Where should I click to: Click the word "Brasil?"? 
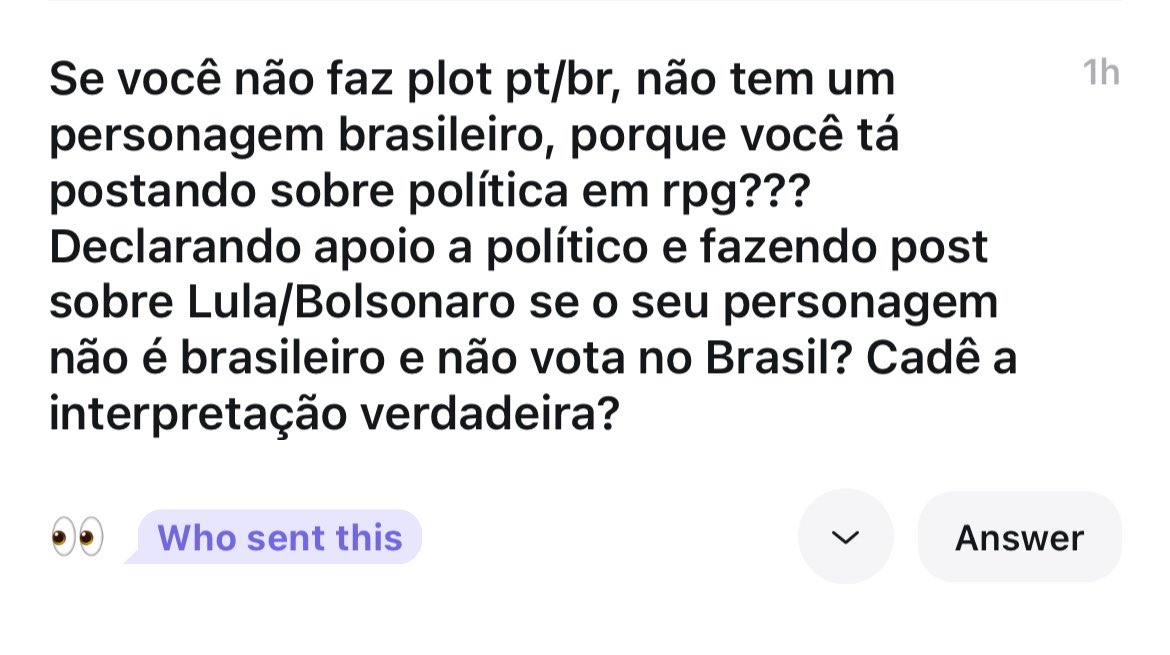point(778,358)
